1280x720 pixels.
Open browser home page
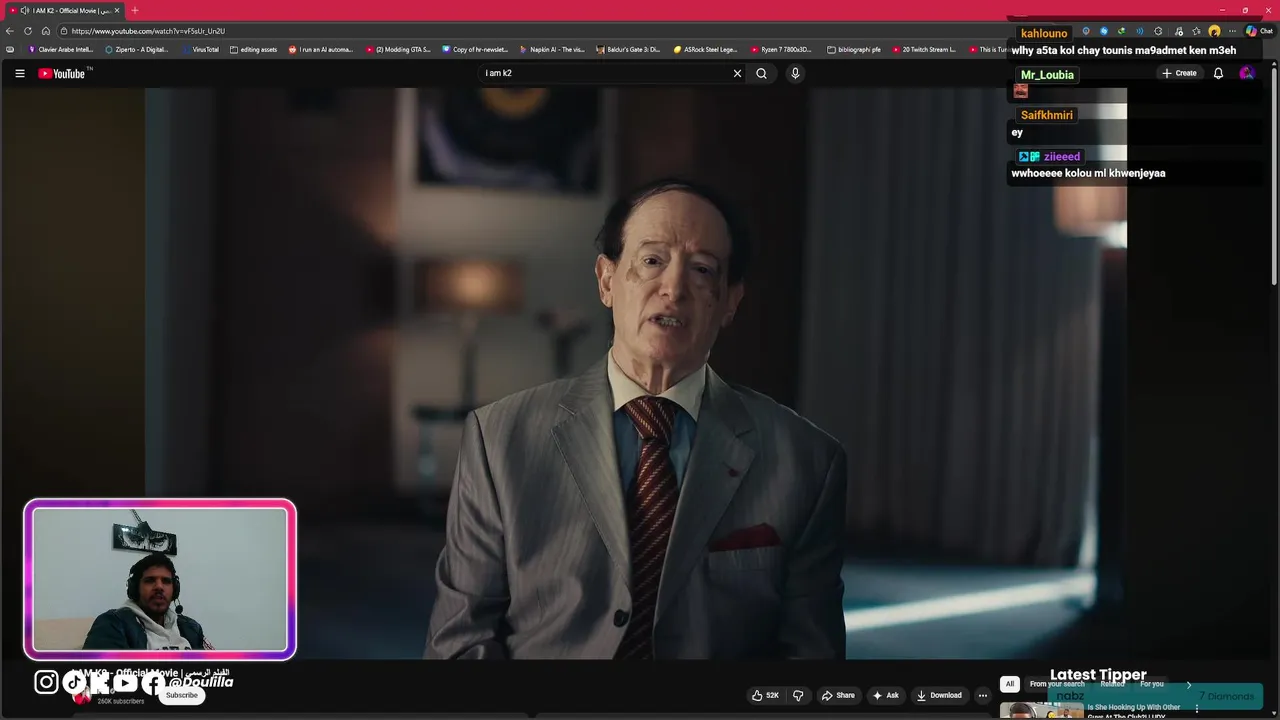tap(45, 31)
